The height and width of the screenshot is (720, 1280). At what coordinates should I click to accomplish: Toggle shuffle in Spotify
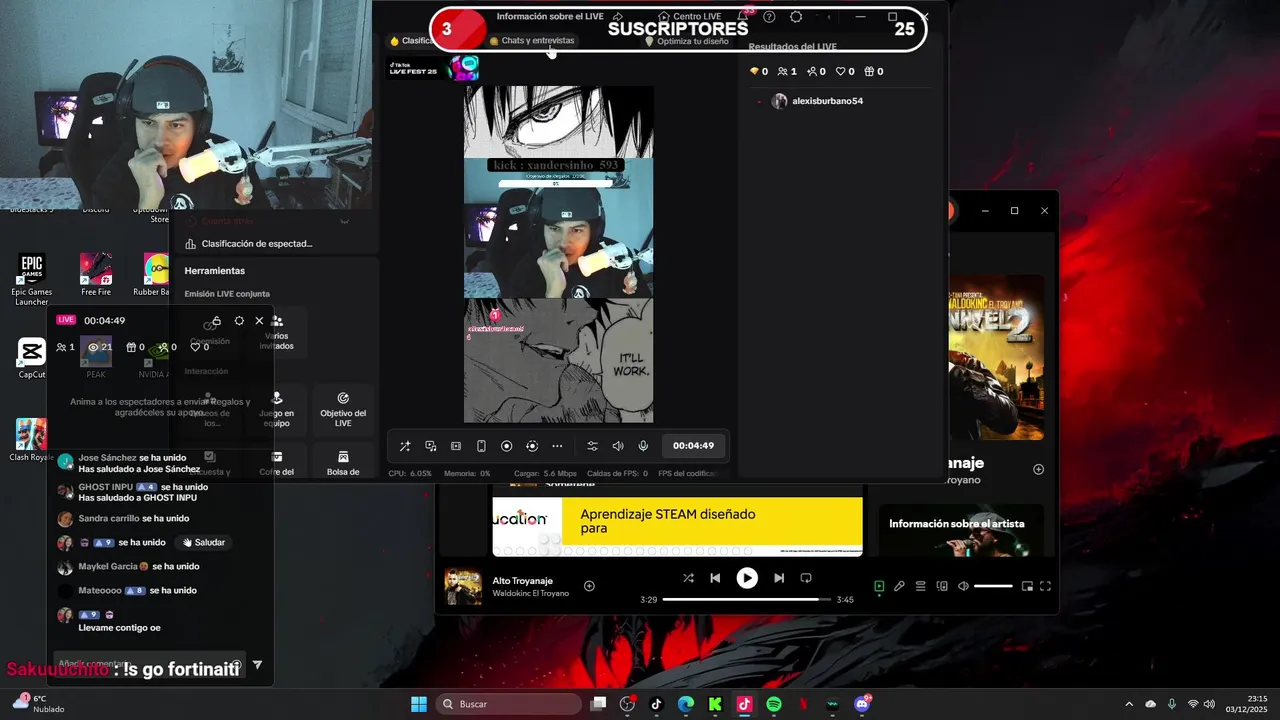[688, 578]
